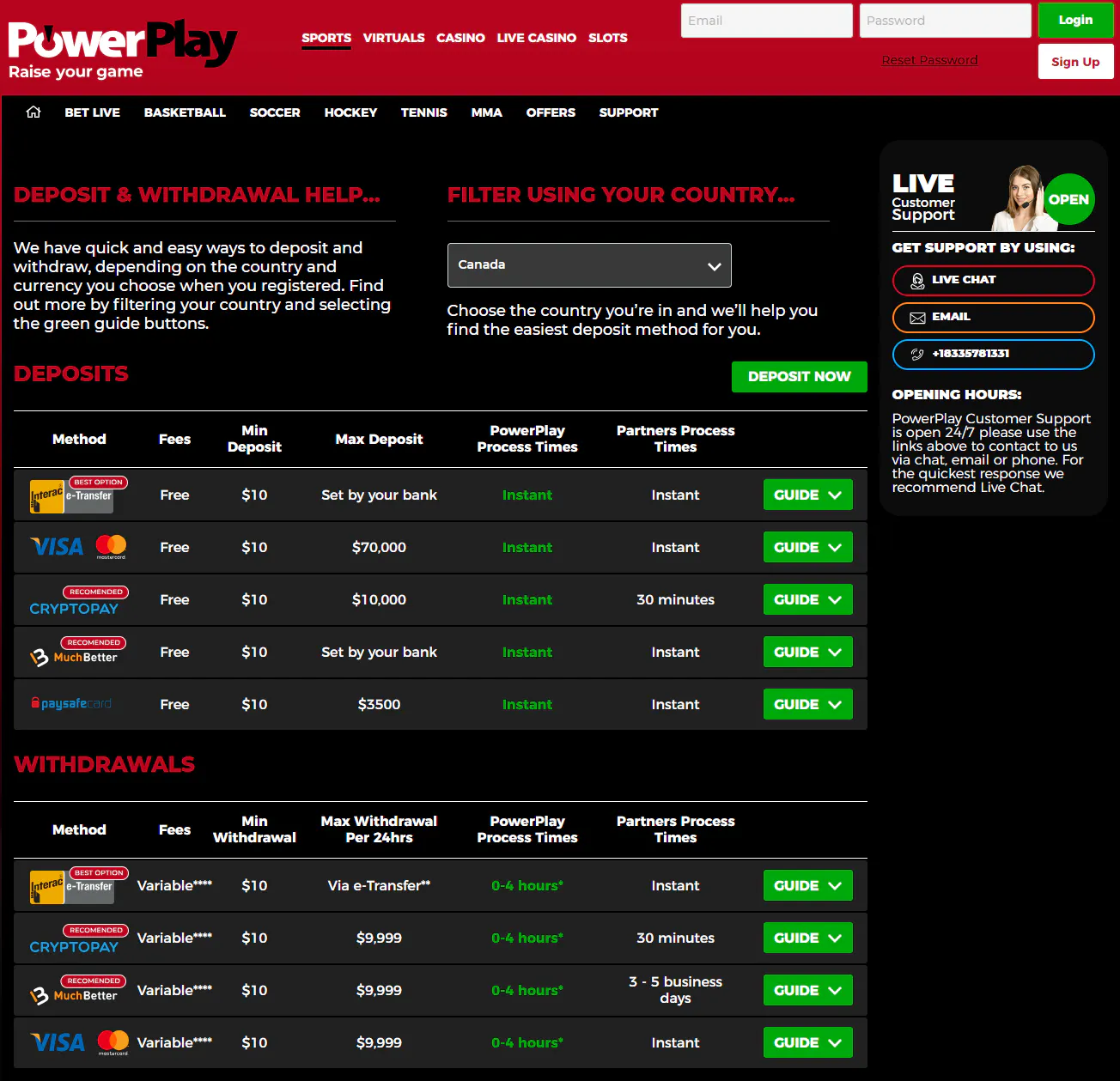Click the DEPOSIT NOW button
The width and height of the screenshot is (1120, 1081).
[x=800, y=376]
